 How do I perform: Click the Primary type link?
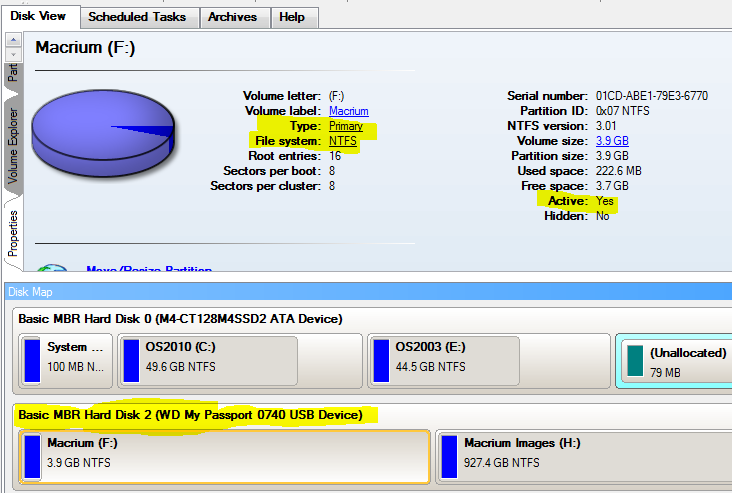point(345,126)
